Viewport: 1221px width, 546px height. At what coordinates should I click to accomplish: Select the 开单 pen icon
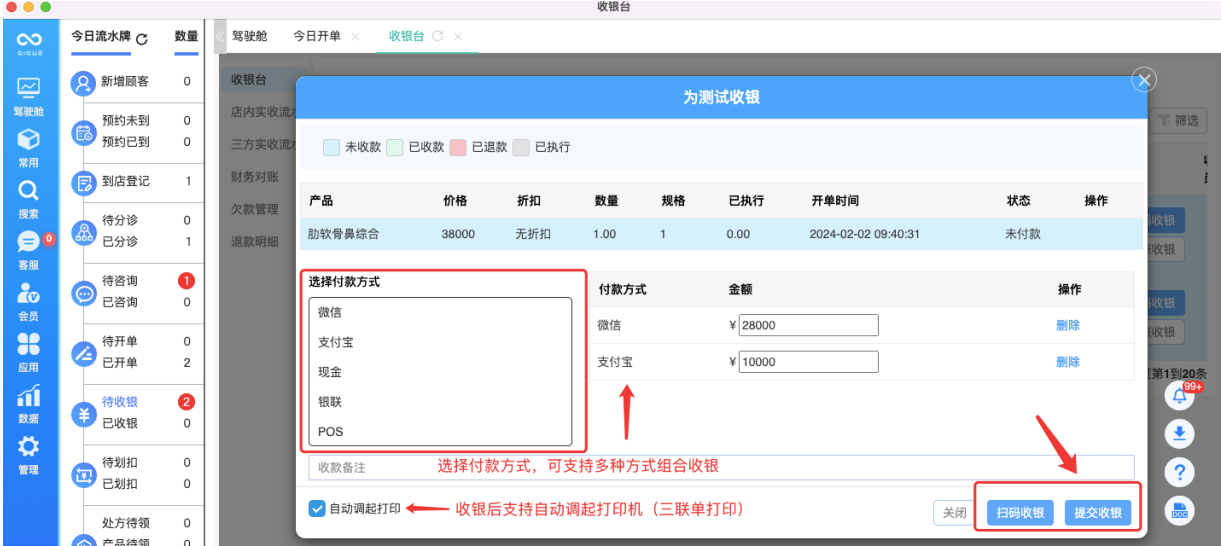coord(83,353)
